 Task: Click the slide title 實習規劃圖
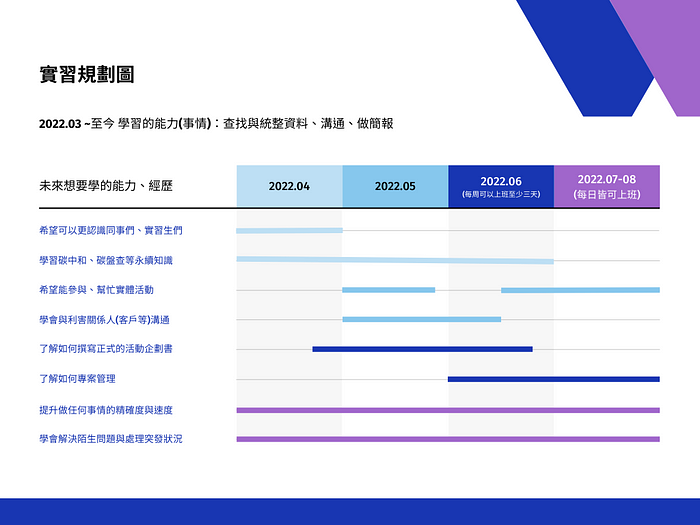tap(87, 75)
